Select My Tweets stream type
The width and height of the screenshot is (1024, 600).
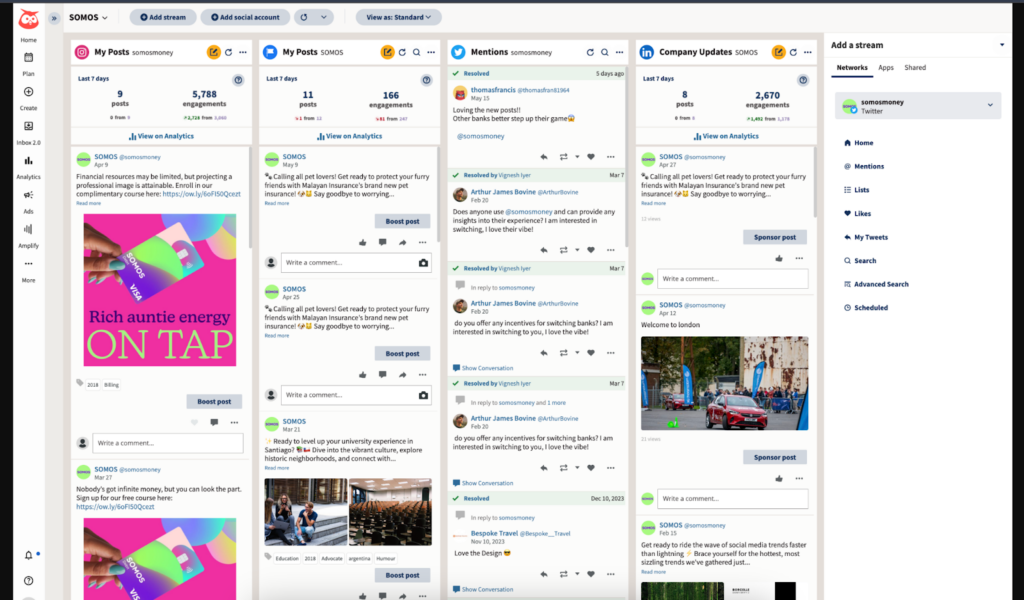point(866,238)
